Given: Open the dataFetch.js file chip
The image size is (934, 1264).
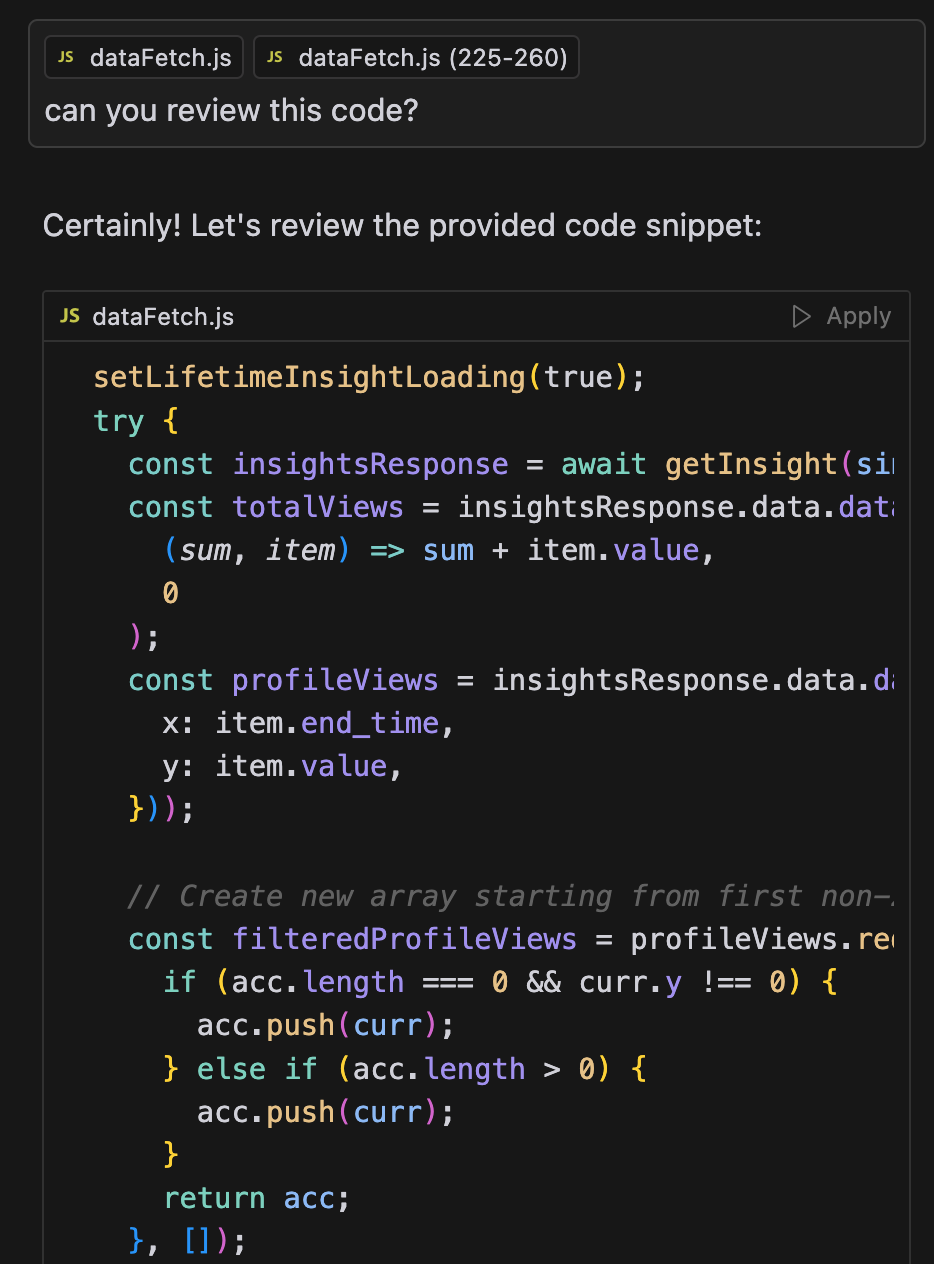Looking at the screenshot, I should (x=144, y=58).
